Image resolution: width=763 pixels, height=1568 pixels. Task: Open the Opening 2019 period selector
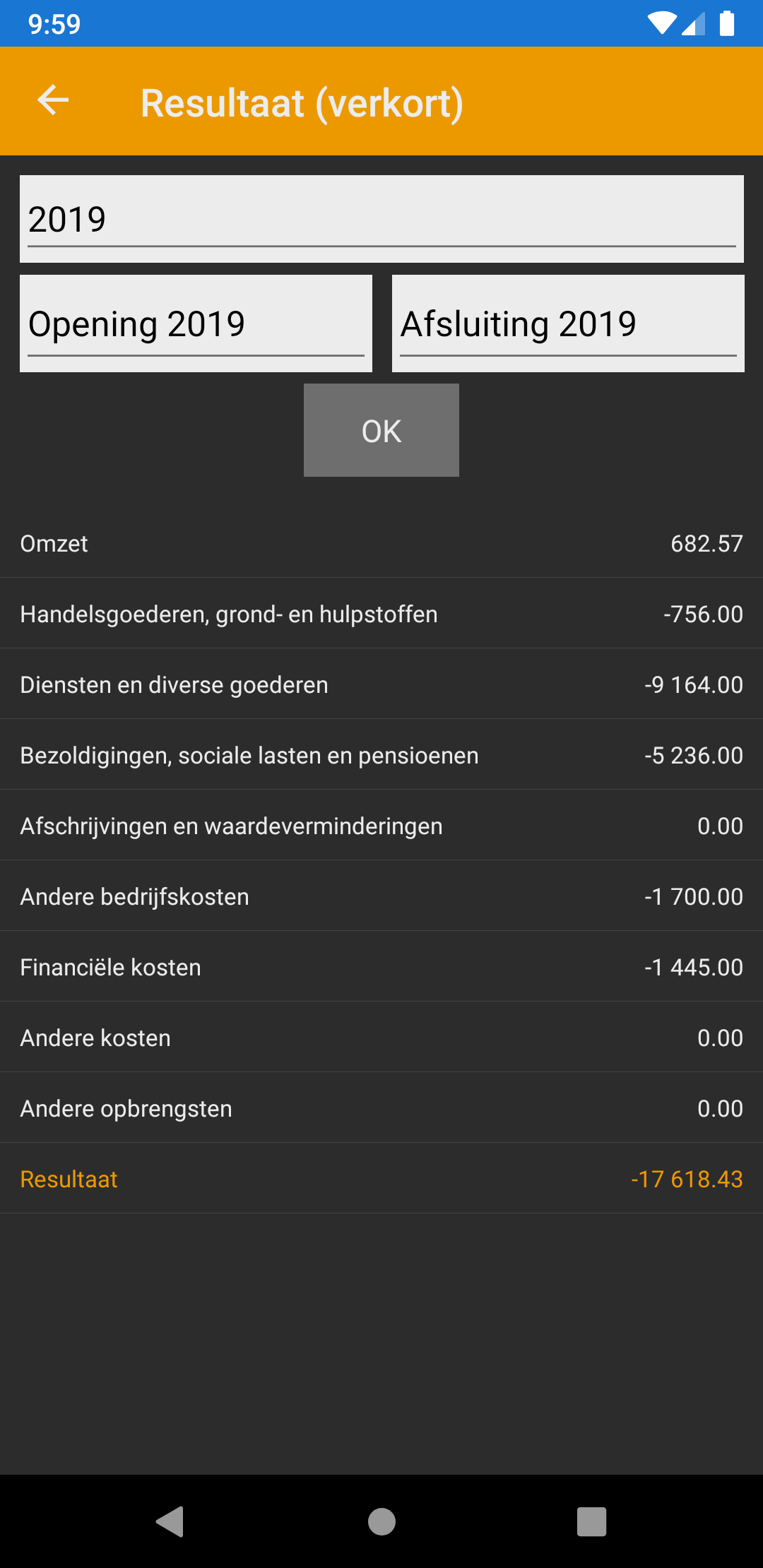196,323
